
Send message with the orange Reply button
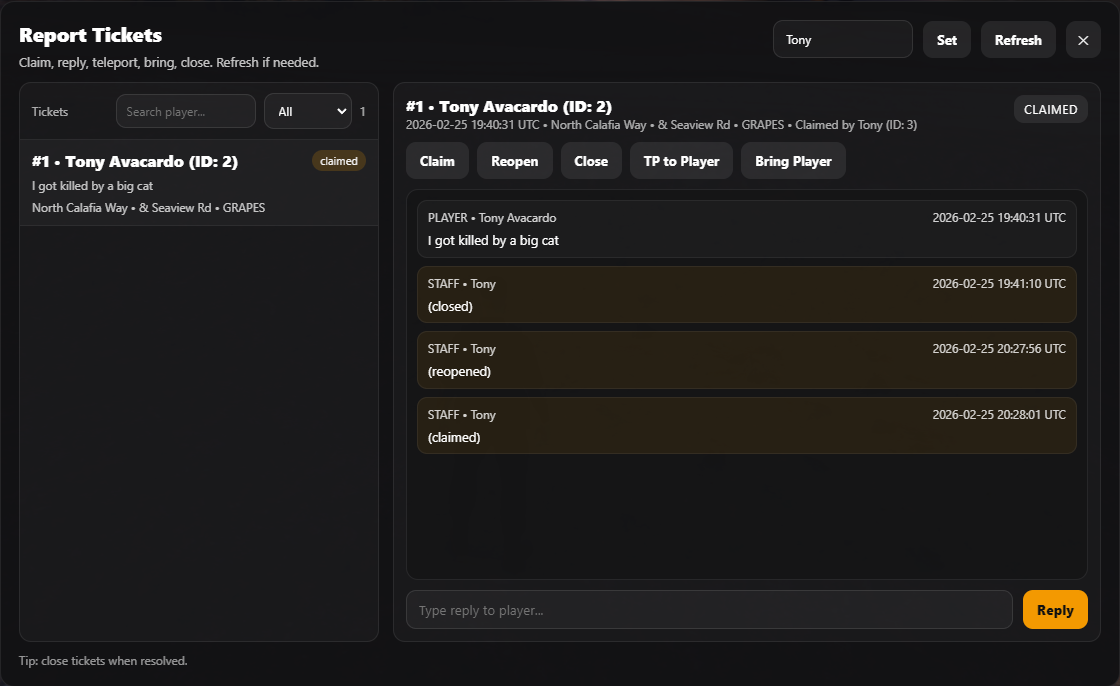pyautogui.click(x=1055, y=610)
